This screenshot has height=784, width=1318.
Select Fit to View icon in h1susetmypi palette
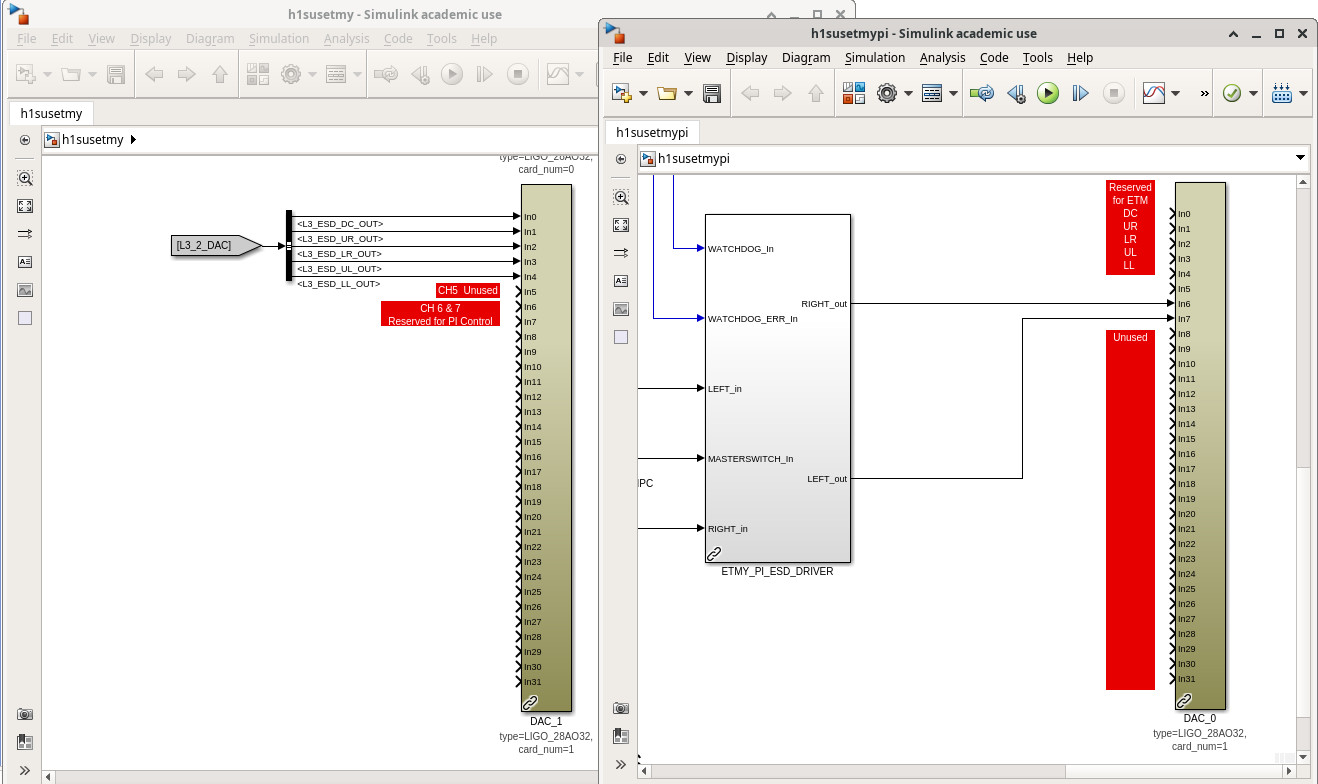[621, 225]
